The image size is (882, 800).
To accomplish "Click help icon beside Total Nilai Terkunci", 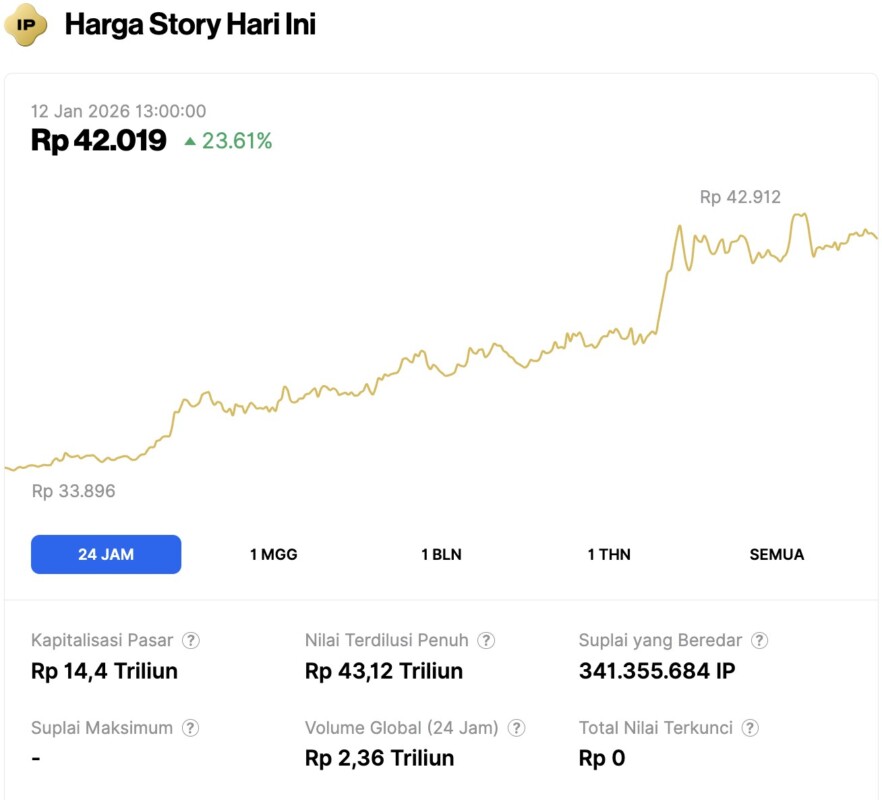I will (750, 729).
